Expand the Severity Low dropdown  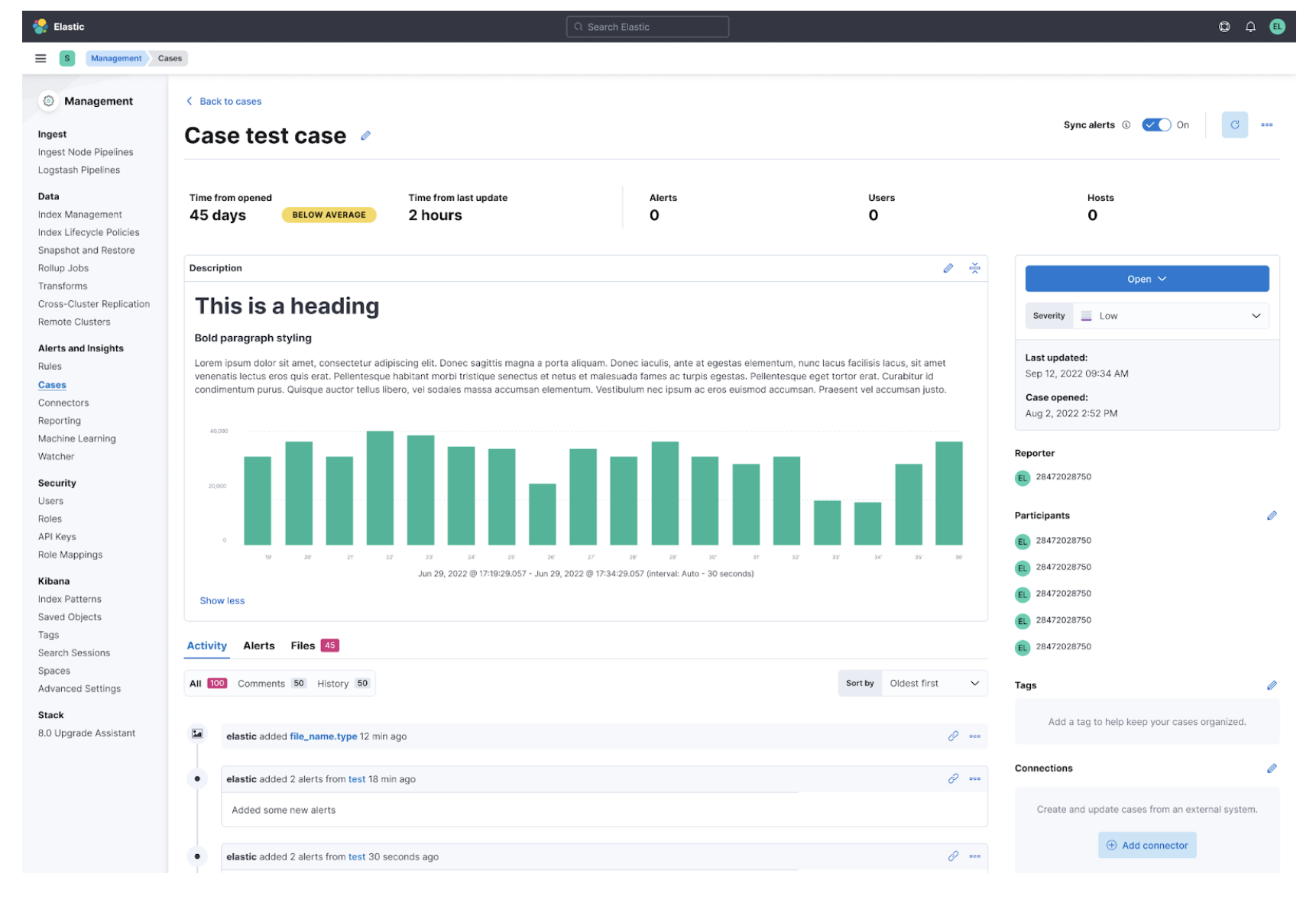[1171, 316]
